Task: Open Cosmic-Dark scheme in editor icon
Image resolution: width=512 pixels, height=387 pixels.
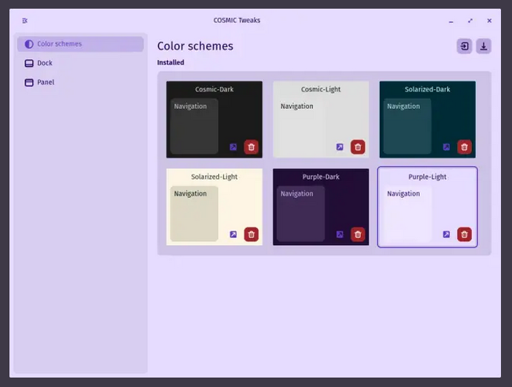Action: point(233,147)
